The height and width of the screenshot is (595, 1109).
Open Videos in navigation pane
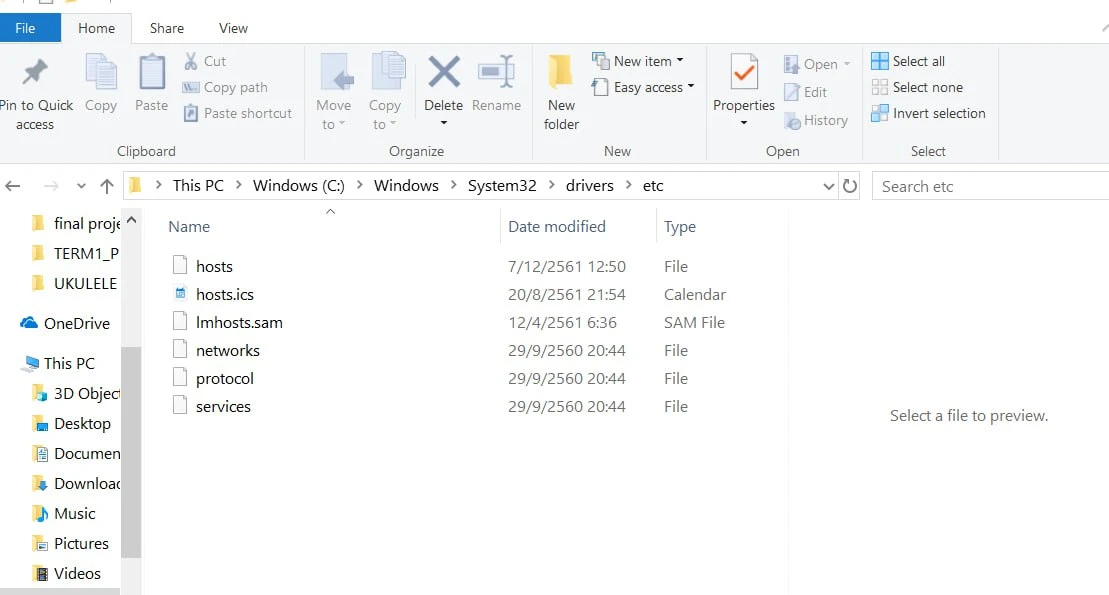tap(77, 574)
